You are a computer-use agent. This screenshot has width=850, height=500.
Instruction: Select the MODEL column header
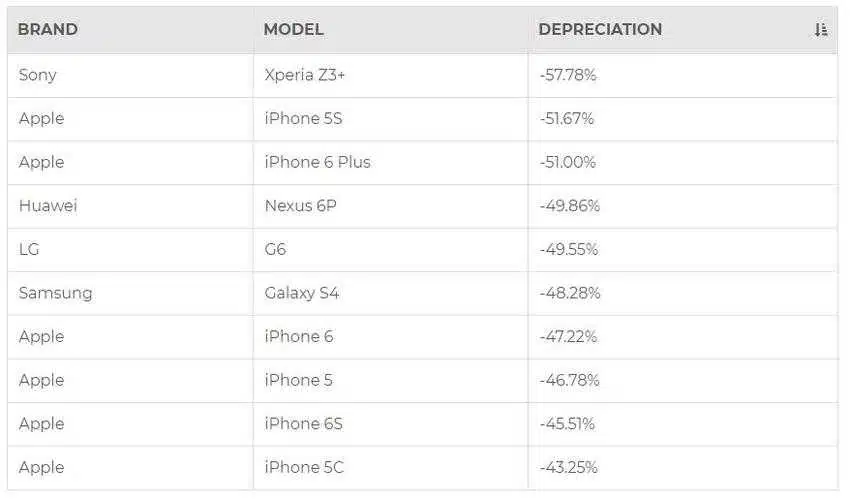point(293,29)
